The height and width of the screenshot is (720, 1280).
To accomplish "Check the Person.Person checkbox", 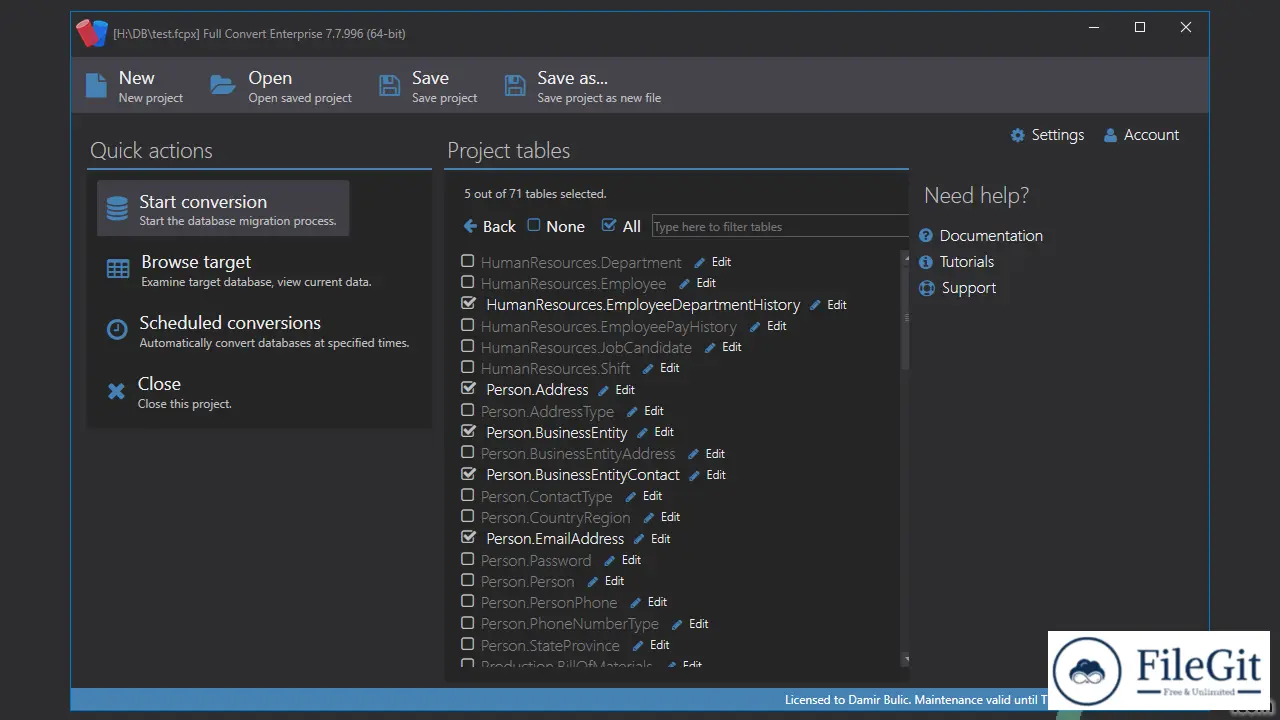I will 467,580.
